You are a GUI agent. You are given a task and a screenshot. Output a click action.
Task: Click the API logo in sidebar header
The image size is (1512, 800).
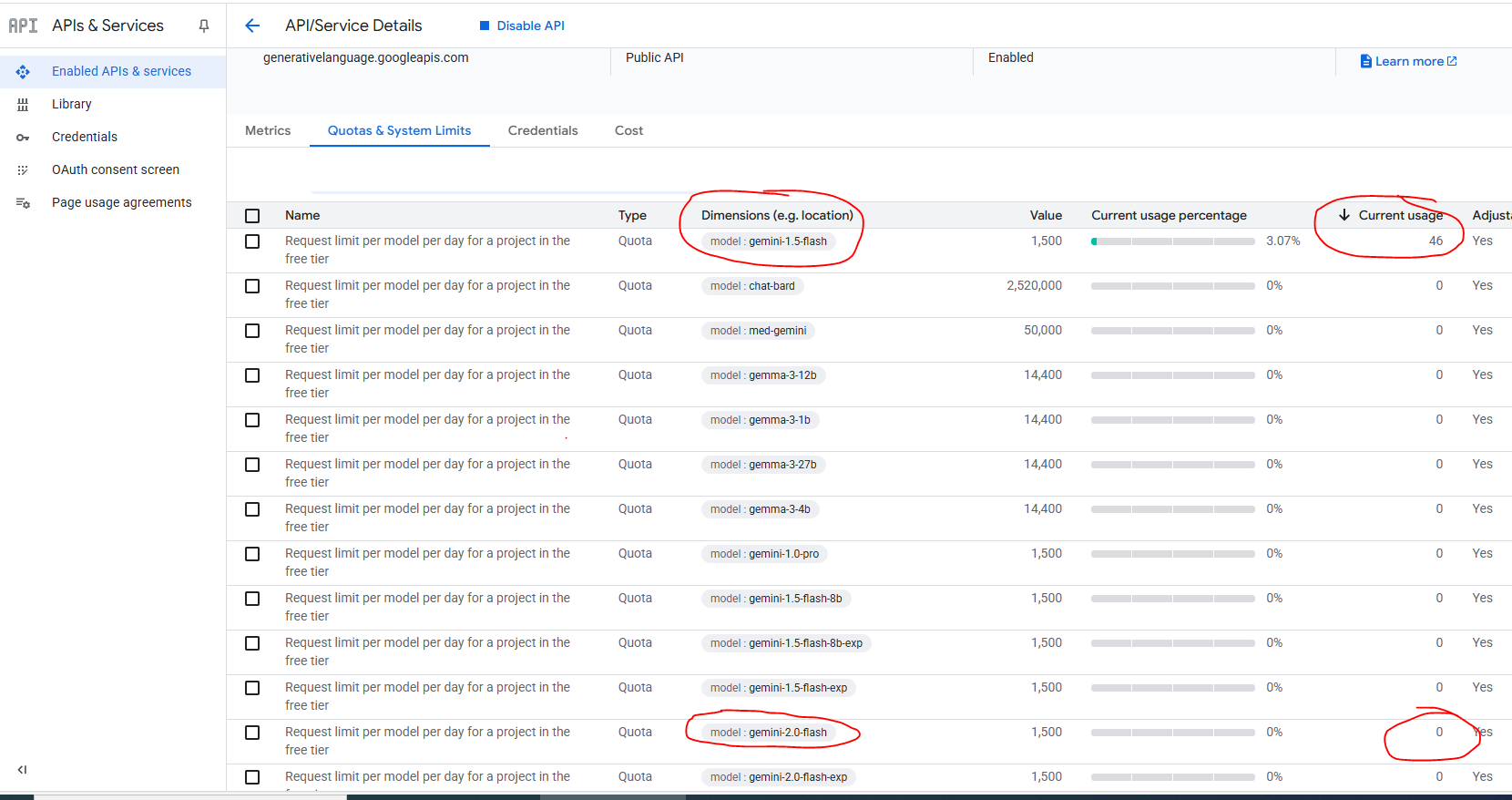tap(23, 26)
